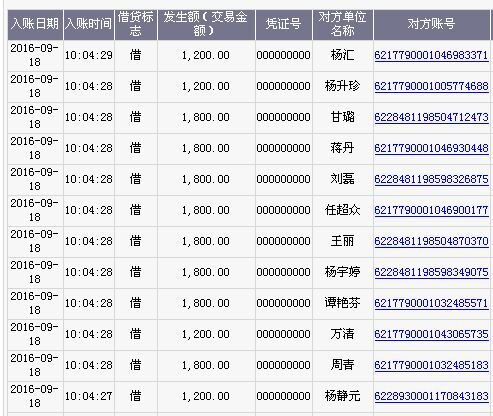The height and width of the screenshot is (416, 493).
Task: Open account link 6228481198598349075
Action: click(431, 272)
